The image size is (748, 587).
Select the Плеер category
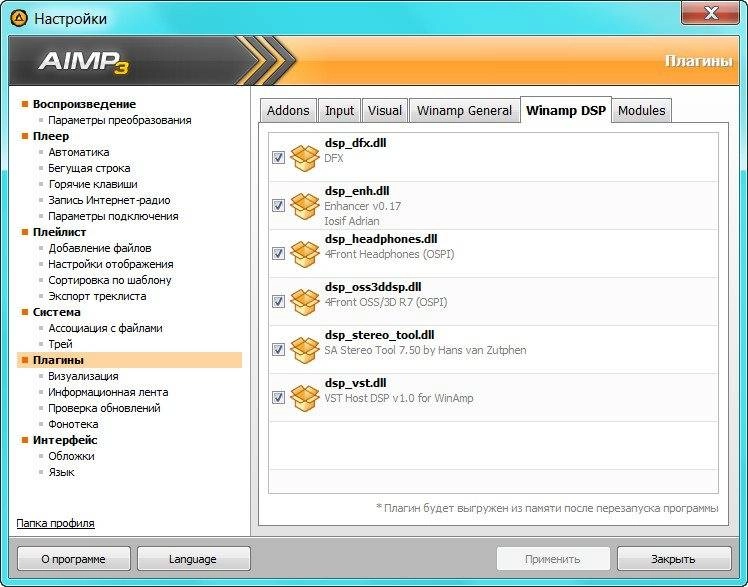51,136
